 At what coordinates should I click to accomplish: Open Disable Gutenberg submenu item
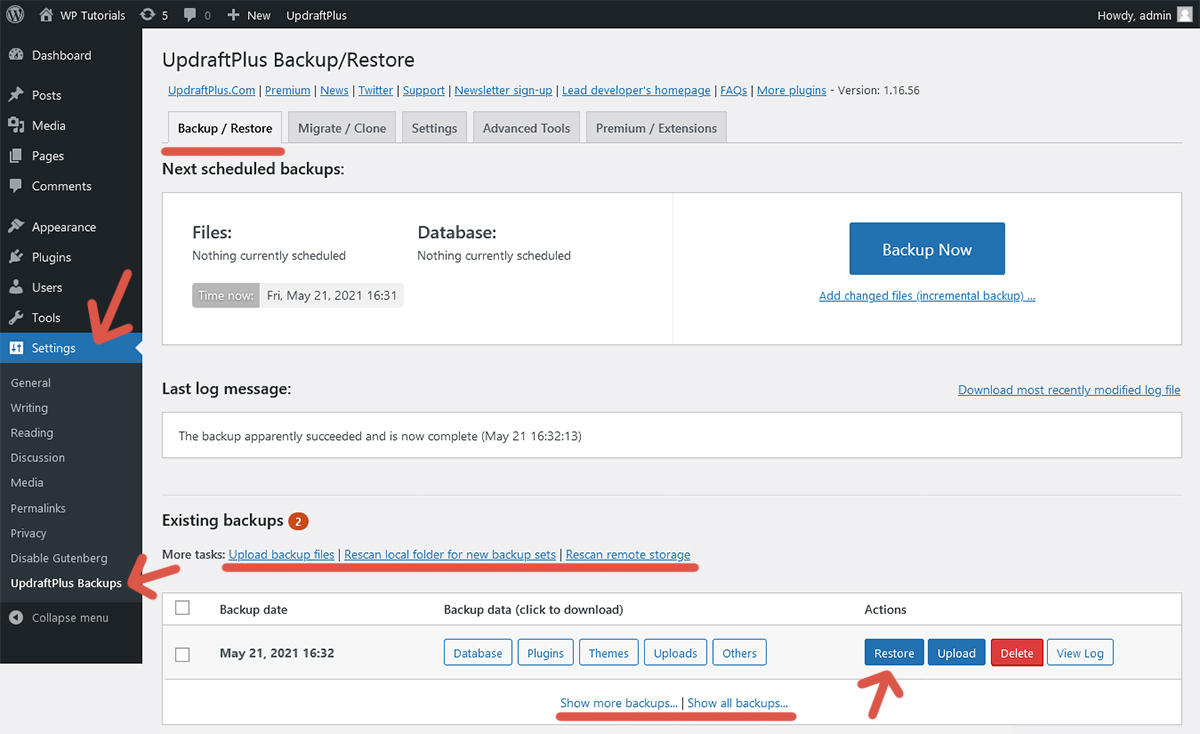(x=59, y=558)
